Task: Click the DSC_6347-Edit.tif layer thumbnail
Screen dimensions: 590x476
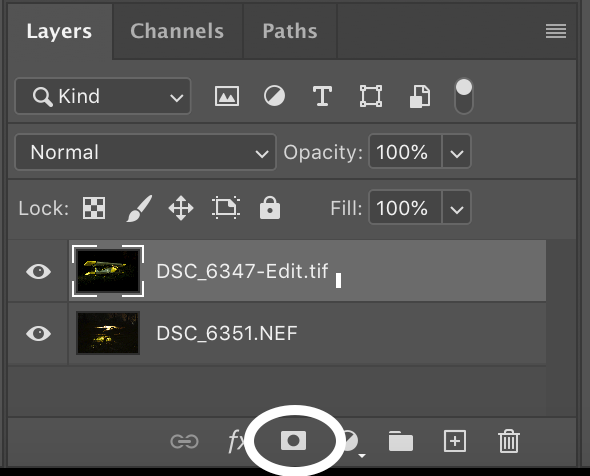Action: [x=108, y=271]
